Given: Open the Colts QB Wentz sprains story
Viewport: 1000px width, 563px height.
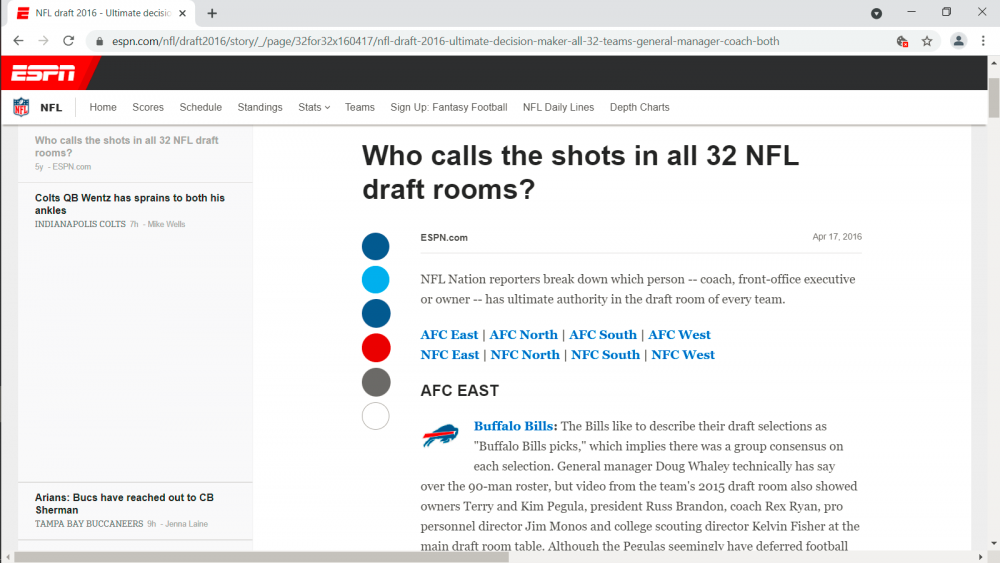Looking at the screenshot, I should point(129,204).
